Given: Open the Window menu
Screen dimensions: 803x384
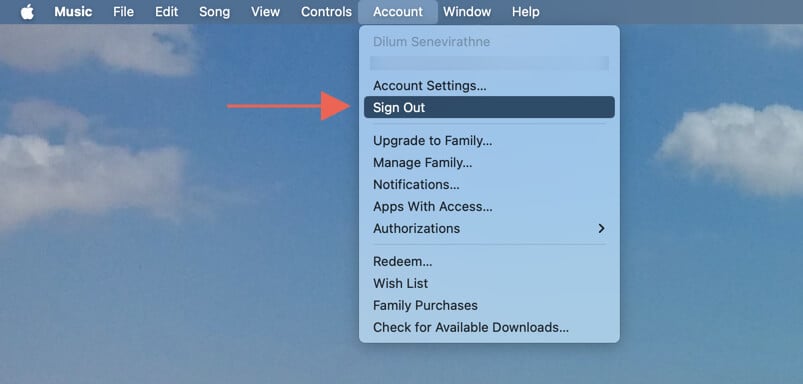Looking at the screenshot, I should (x=467, y=12).
